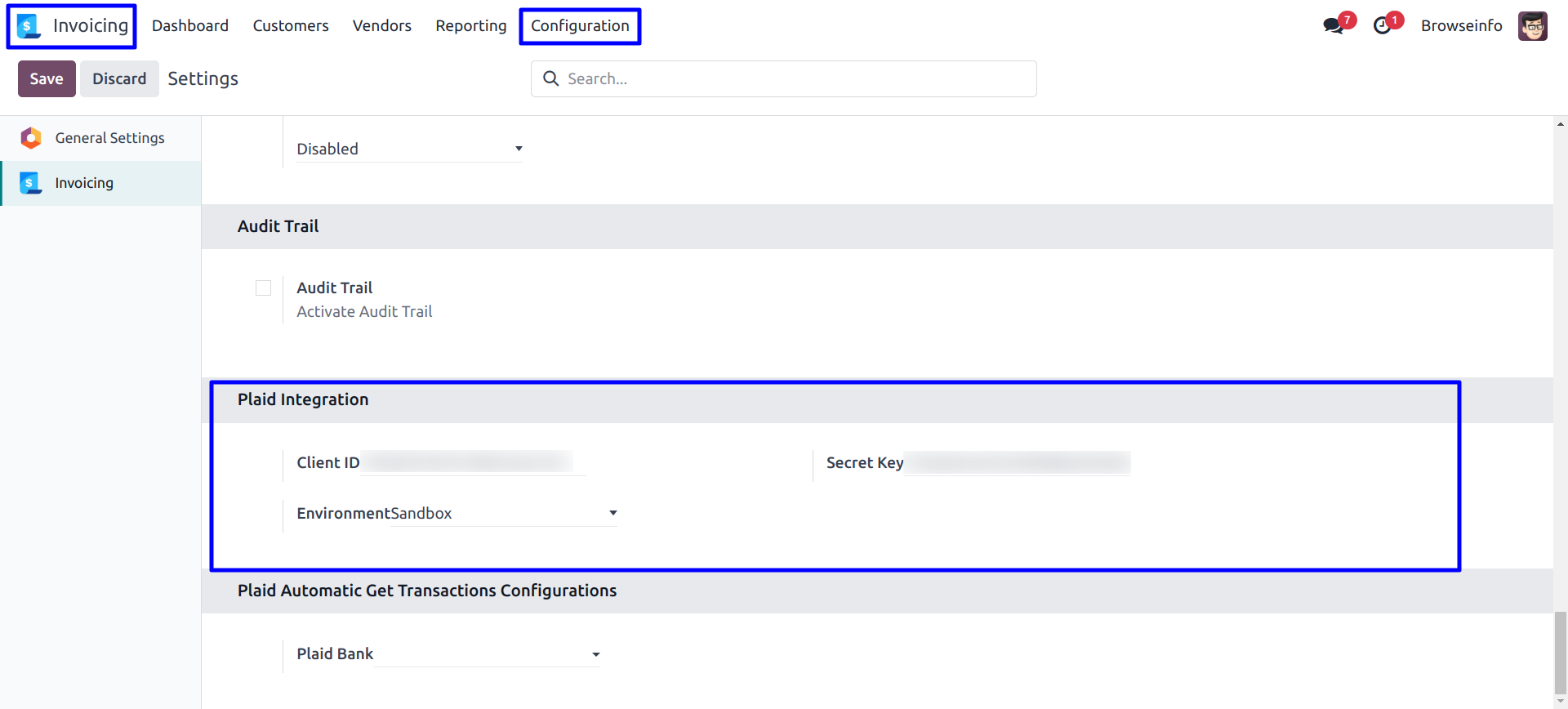Expand the Disabled dropdown
Image resolution: width=1568 pixels, height=709 pixels.
(409, 149)
